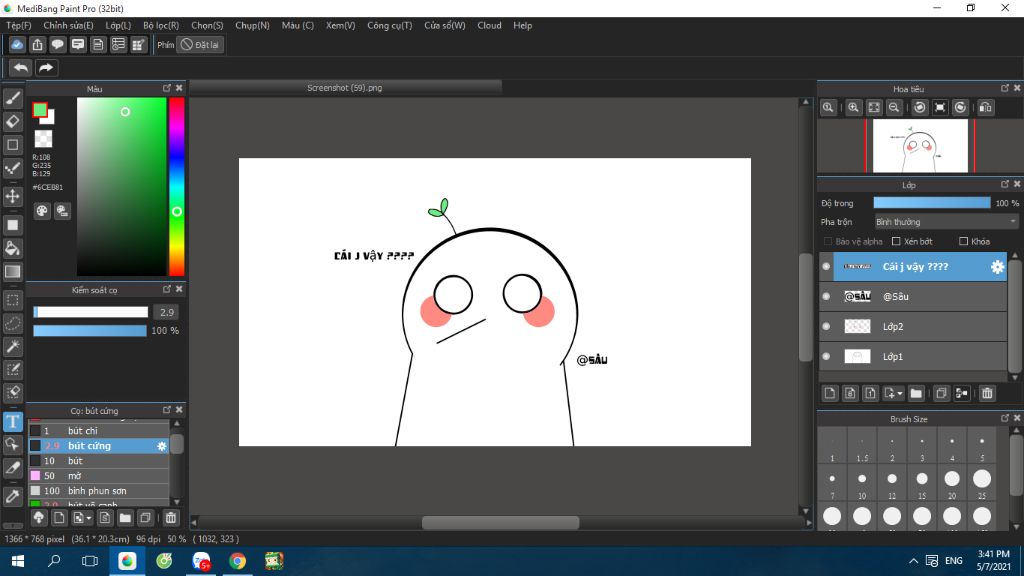Select the Move tool

pyautogui.click(x=12, y=196)
